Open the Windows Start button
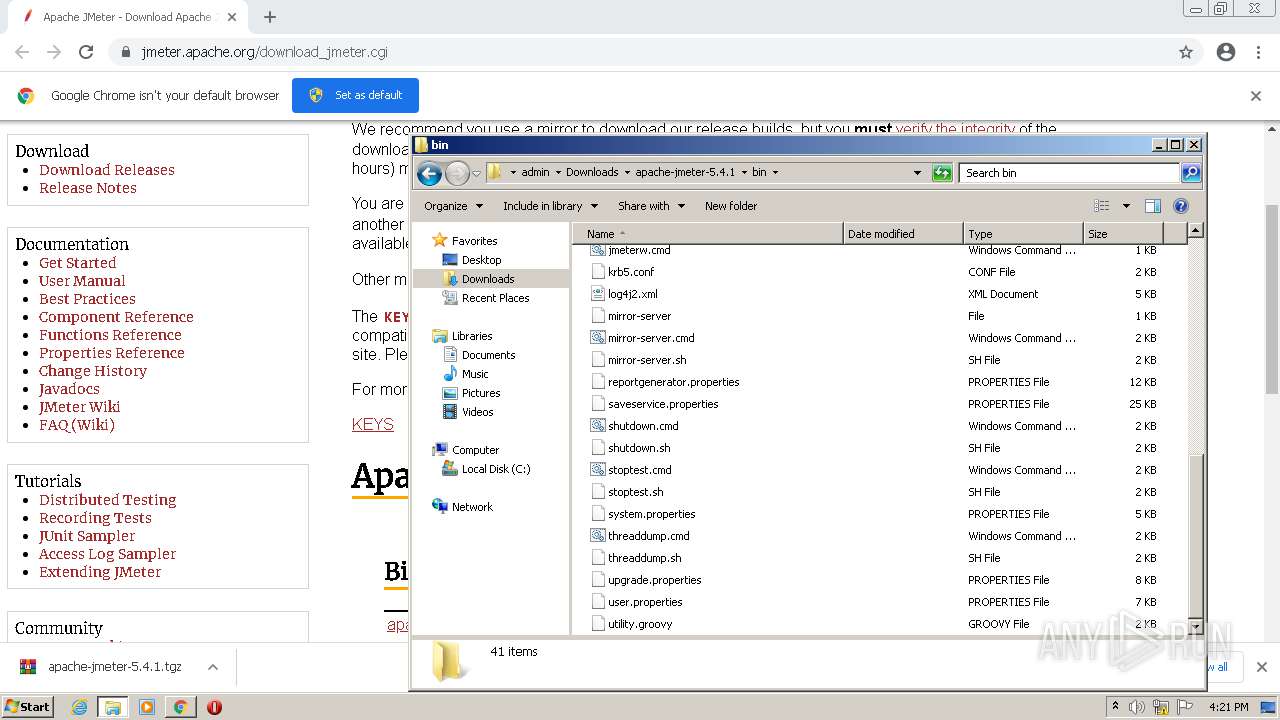The height and width of the screenshot is (720, 1280). (27, 707)
